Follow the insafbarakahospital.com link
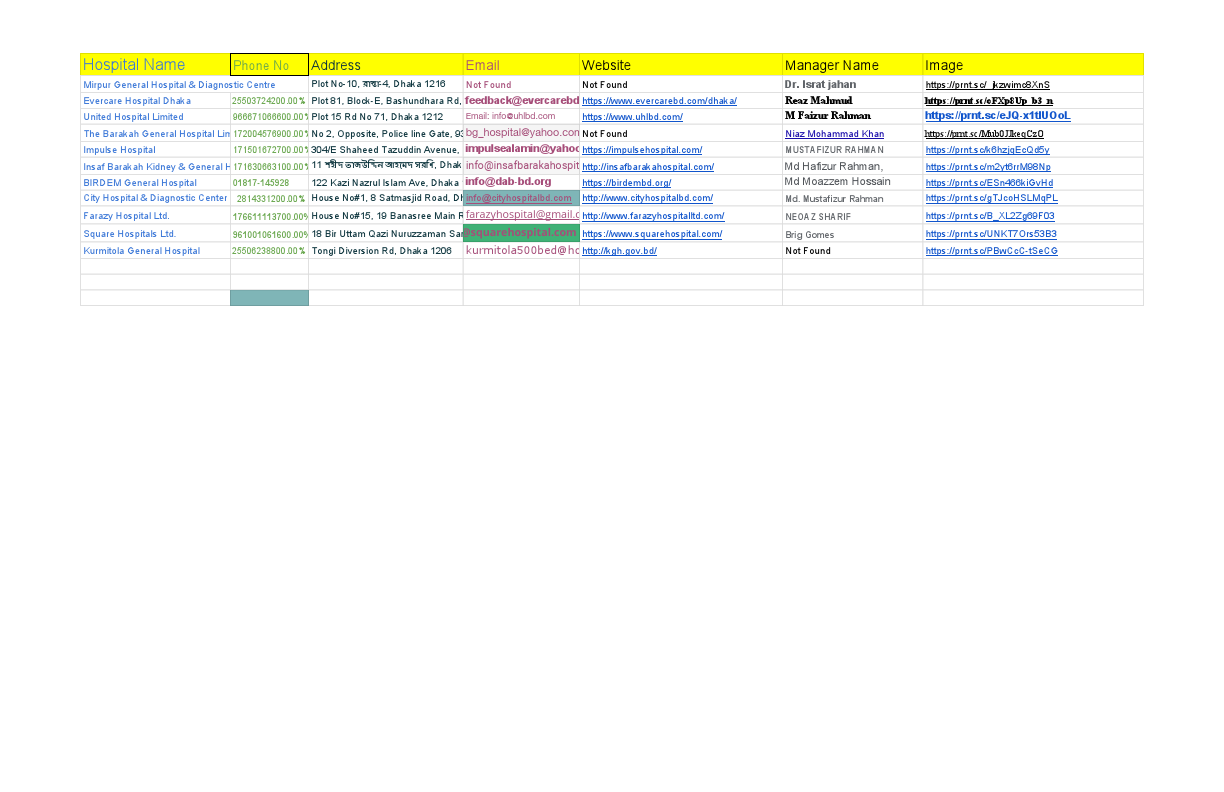 pos(648,166)
